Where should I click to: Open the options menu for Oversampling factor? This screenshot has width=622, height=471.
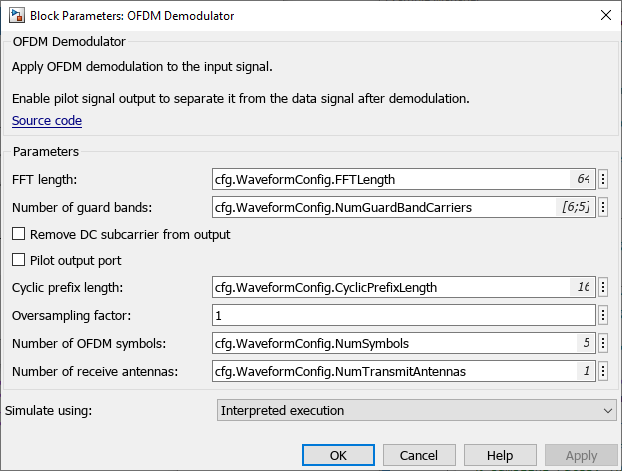point(603,315)
